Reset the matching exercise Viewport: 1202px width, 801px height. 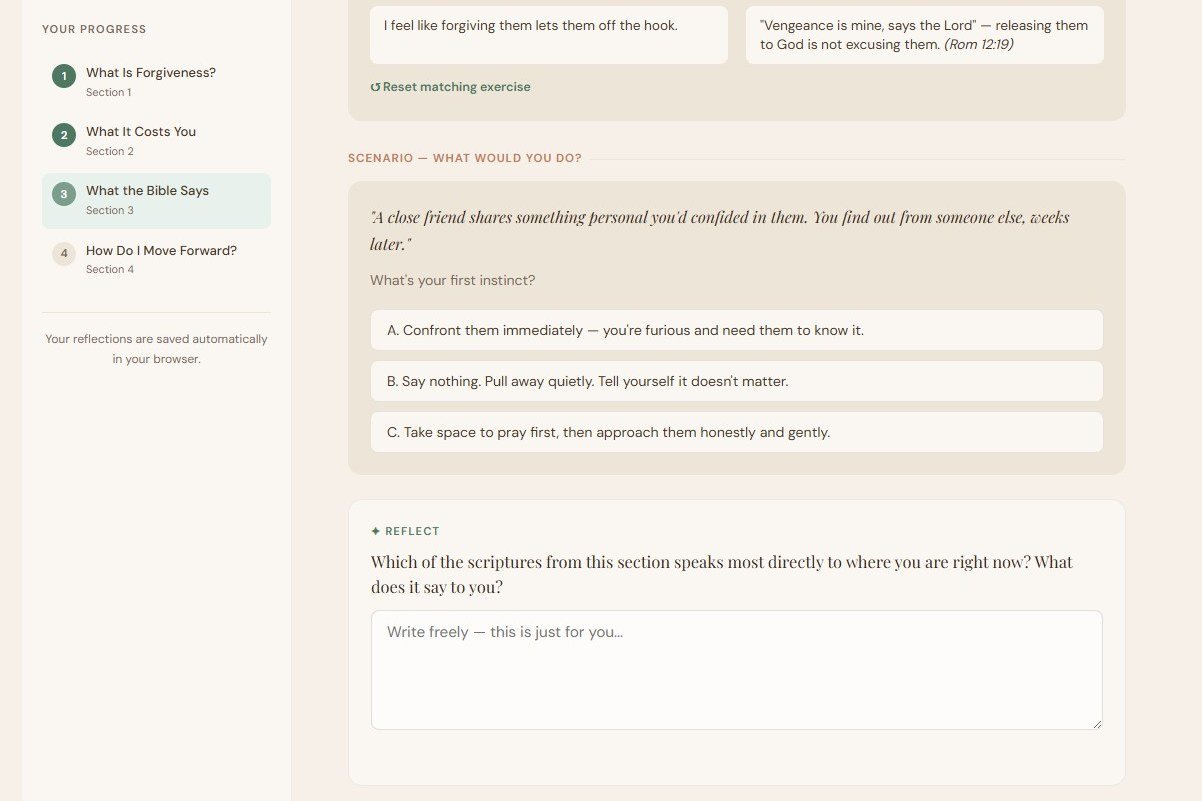tap(450, 87)
